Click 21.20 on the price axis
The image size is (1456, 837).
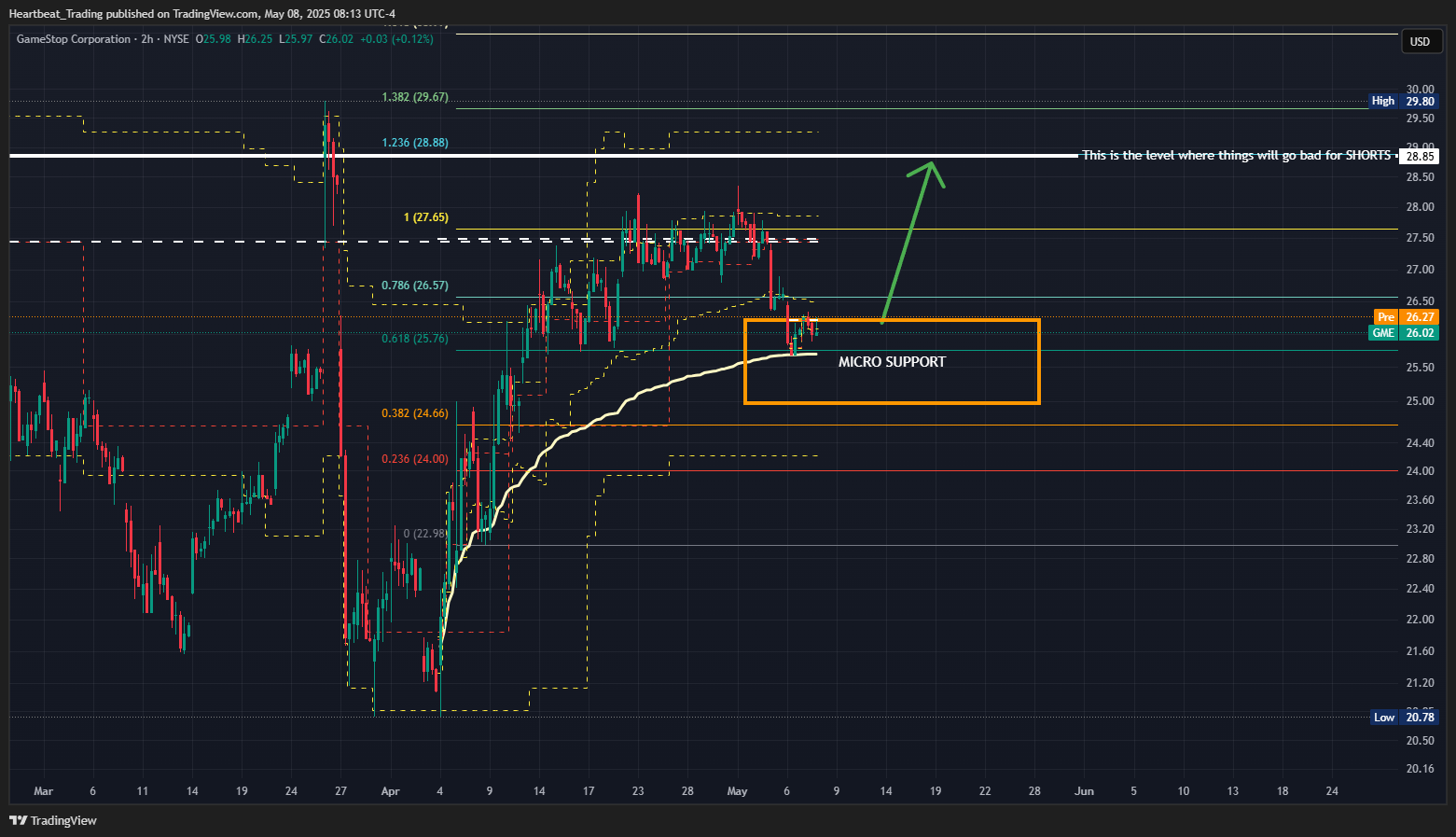pos(1421,683)
